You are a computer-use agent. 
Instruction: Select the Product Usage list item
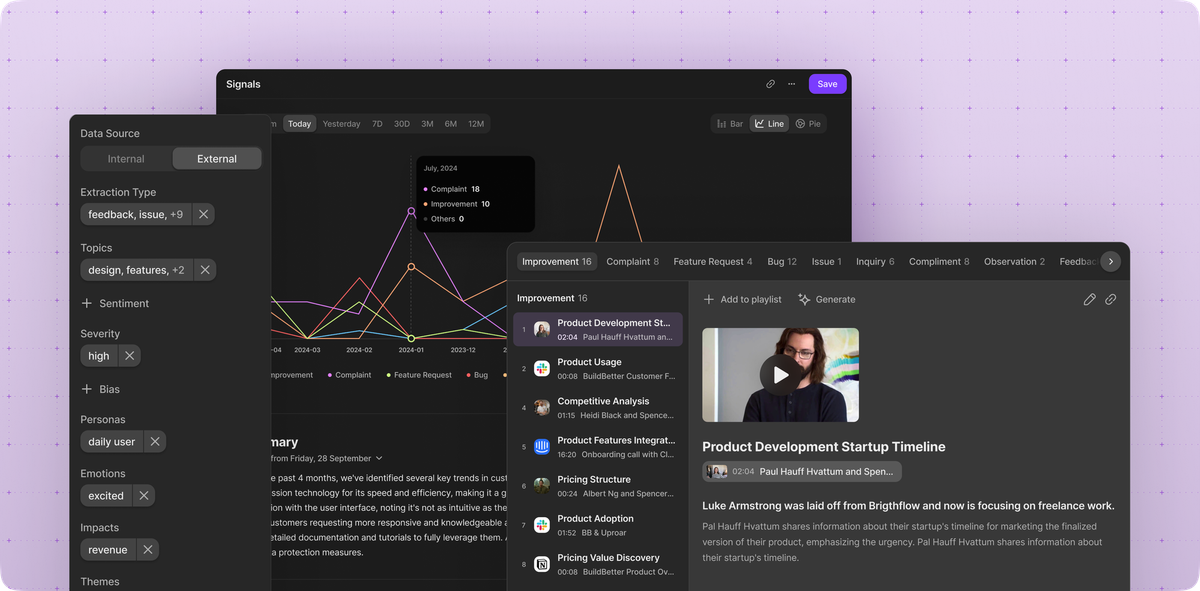coord(598,369)
